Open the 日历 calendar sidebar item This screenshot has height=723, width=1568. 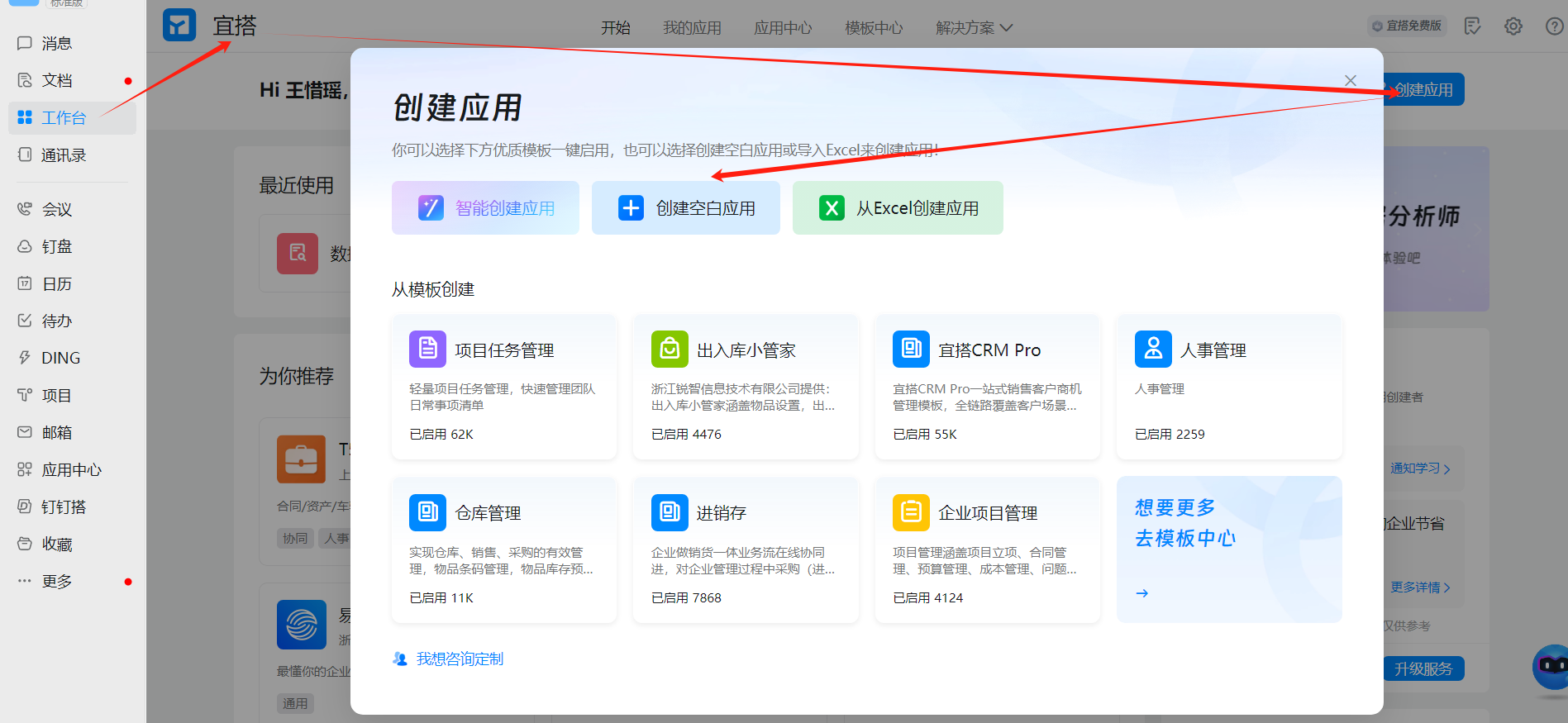(x=72, y=283)
